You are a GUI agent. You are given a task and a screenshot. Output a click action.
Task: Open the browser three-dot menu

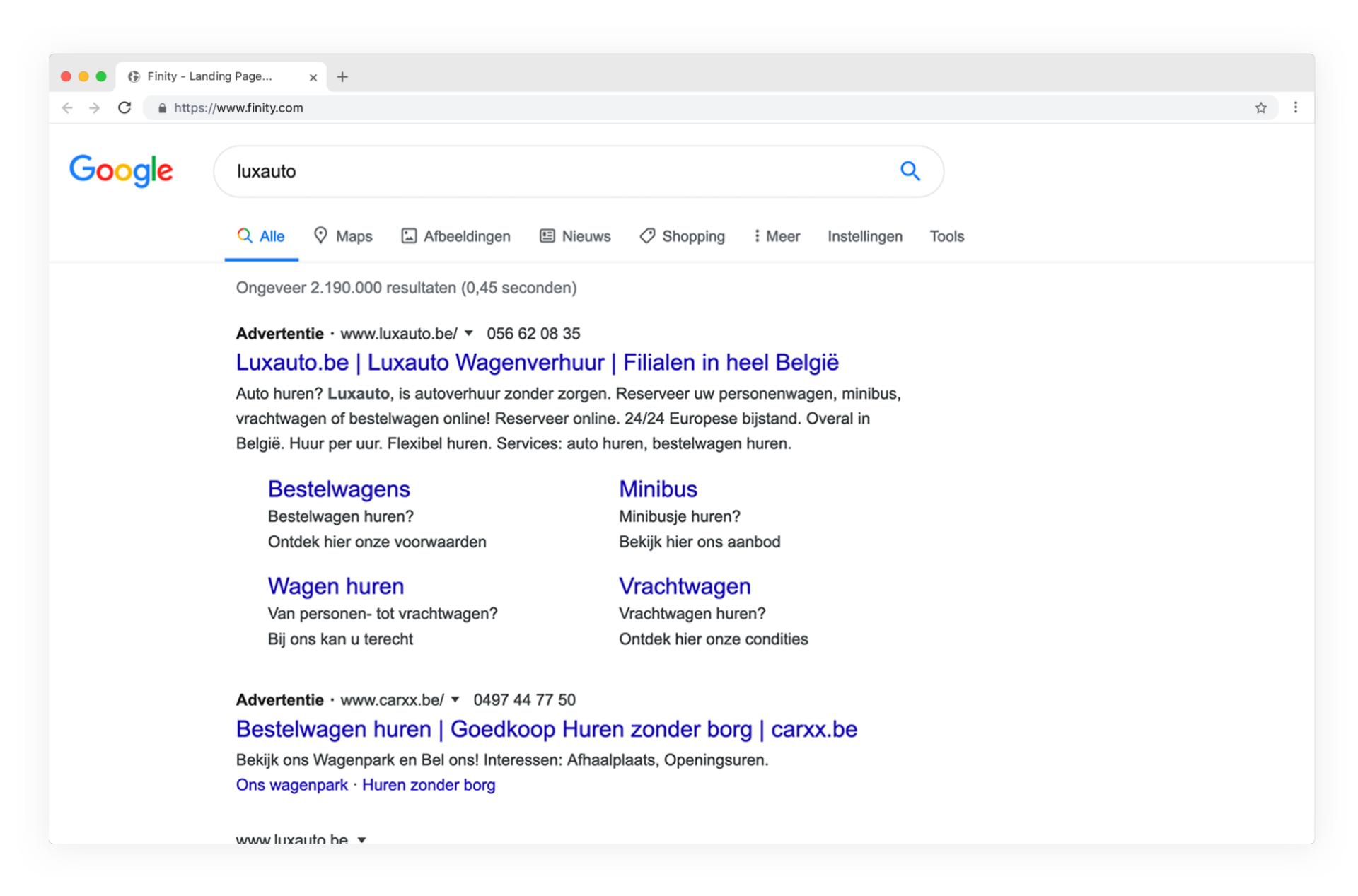coord(1295,107)
